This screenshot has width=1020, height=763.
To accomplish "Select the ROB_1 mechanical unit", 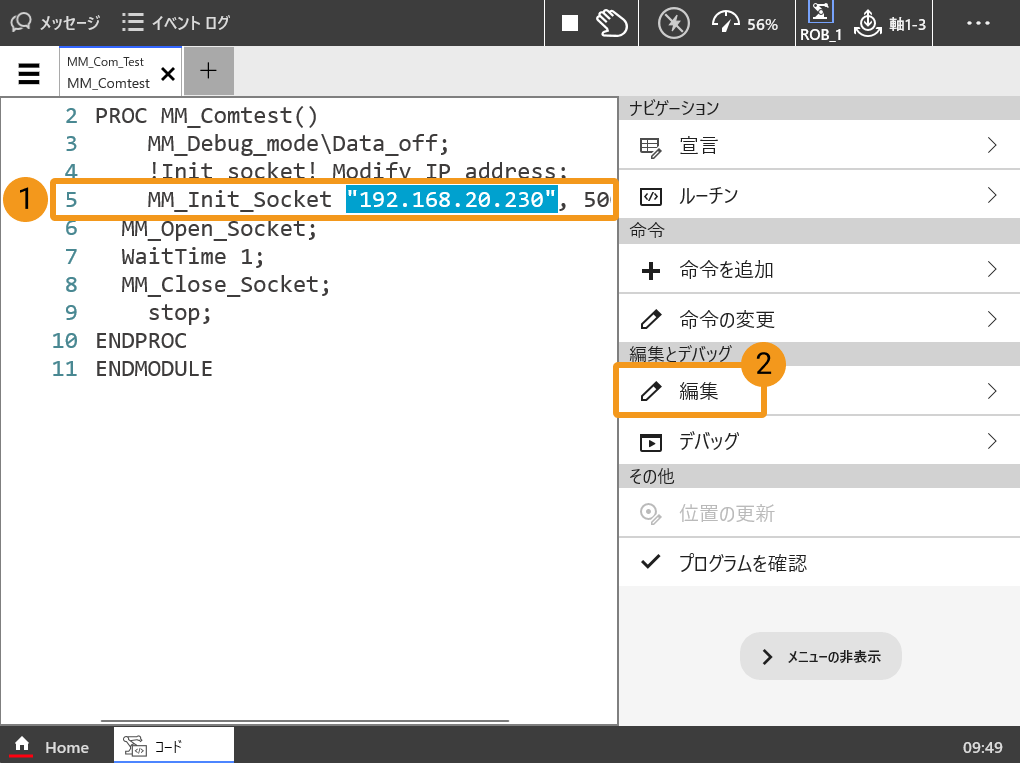I will click(820, 22).
